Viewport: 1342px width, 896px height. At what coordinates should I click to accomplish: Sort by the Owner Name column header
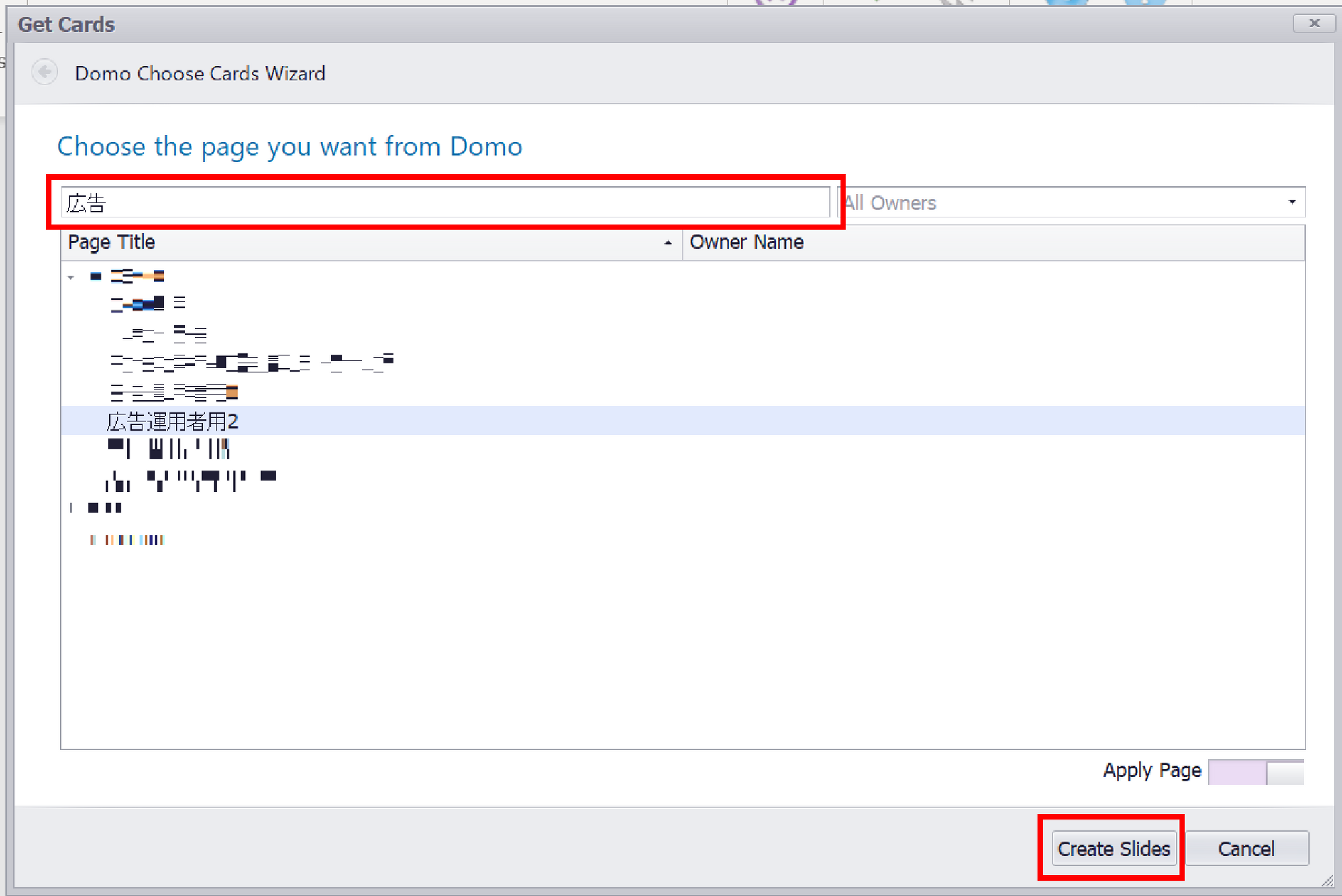click(994, 242)
